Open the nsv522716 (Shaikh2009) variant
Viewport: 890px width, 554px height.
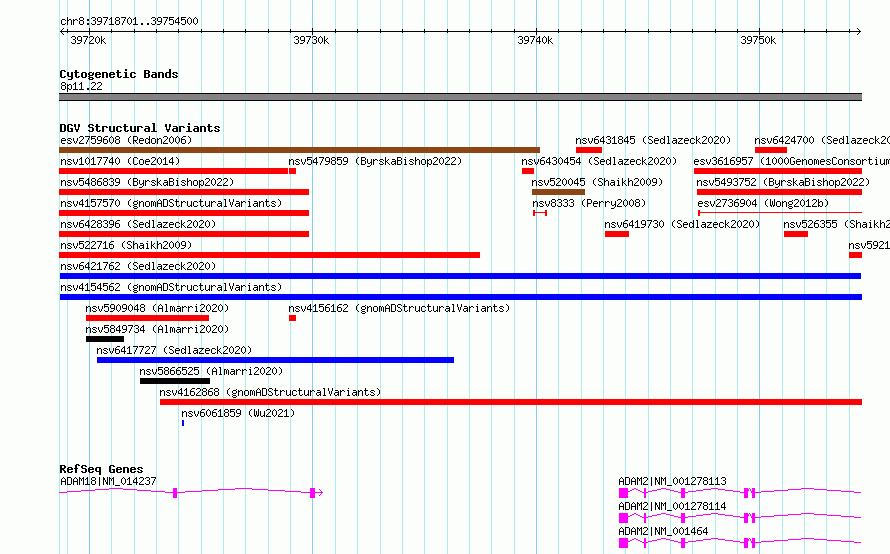[126, 245]
